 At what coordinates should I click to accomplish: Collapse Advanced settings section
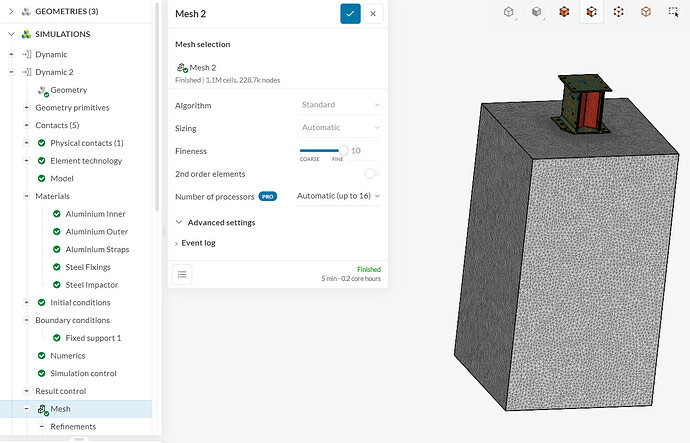(x=179, y=222)
